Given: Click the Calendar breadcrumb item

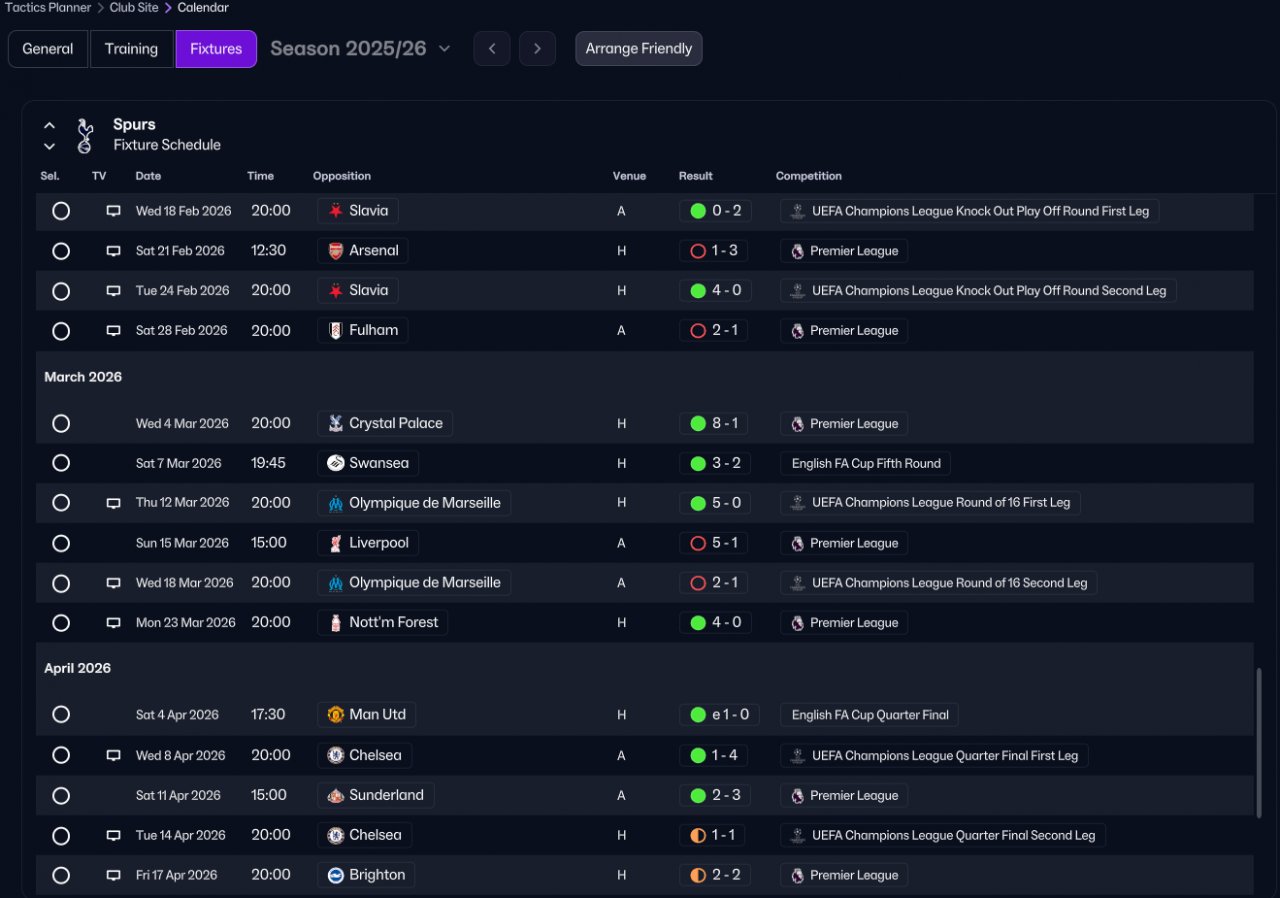Looking at the screenshot, I should 203,8.
